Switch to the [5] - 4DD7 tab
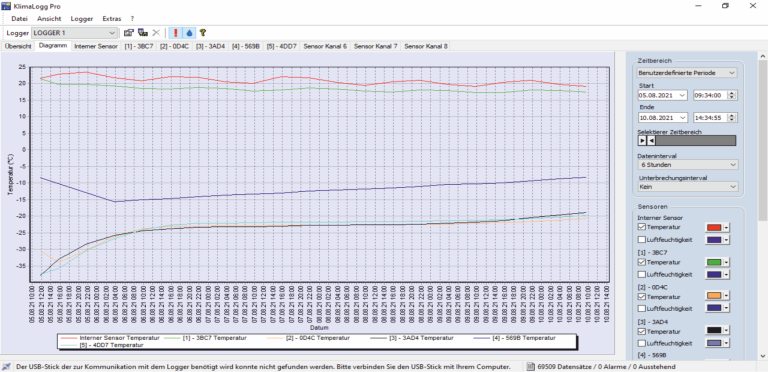Screen dimensions: 768x372 pyautogui.click(x=282, y=46)
